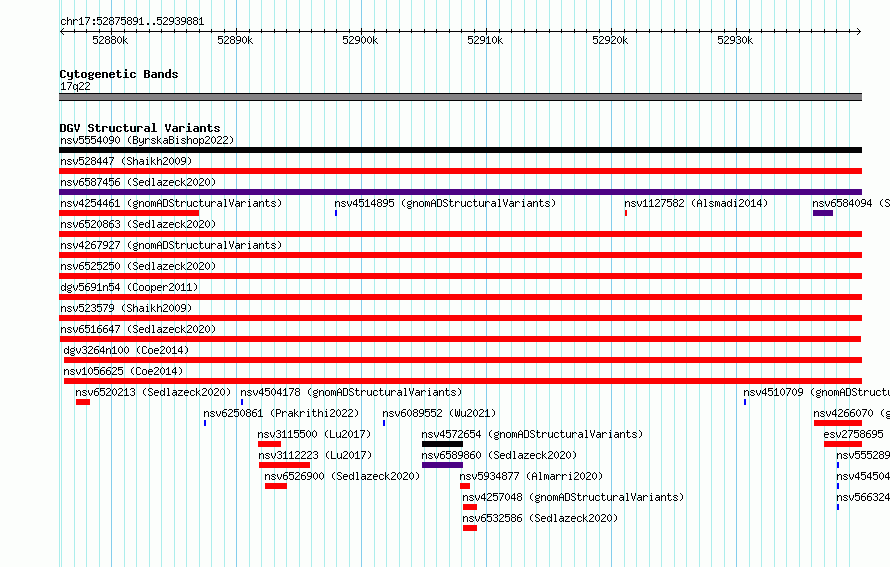Click nsv6525250 (Sedlazeck2020) label

tap(138, 266)
